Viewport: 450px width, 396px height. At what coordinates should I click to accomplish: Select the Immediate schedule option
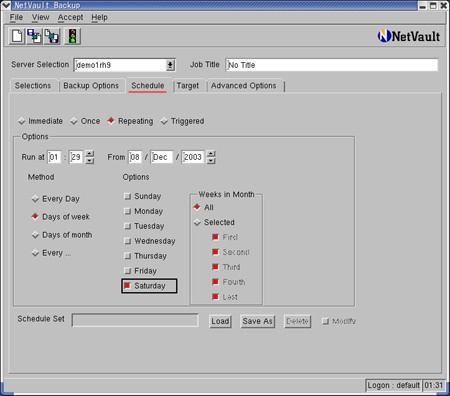point(41,121)
